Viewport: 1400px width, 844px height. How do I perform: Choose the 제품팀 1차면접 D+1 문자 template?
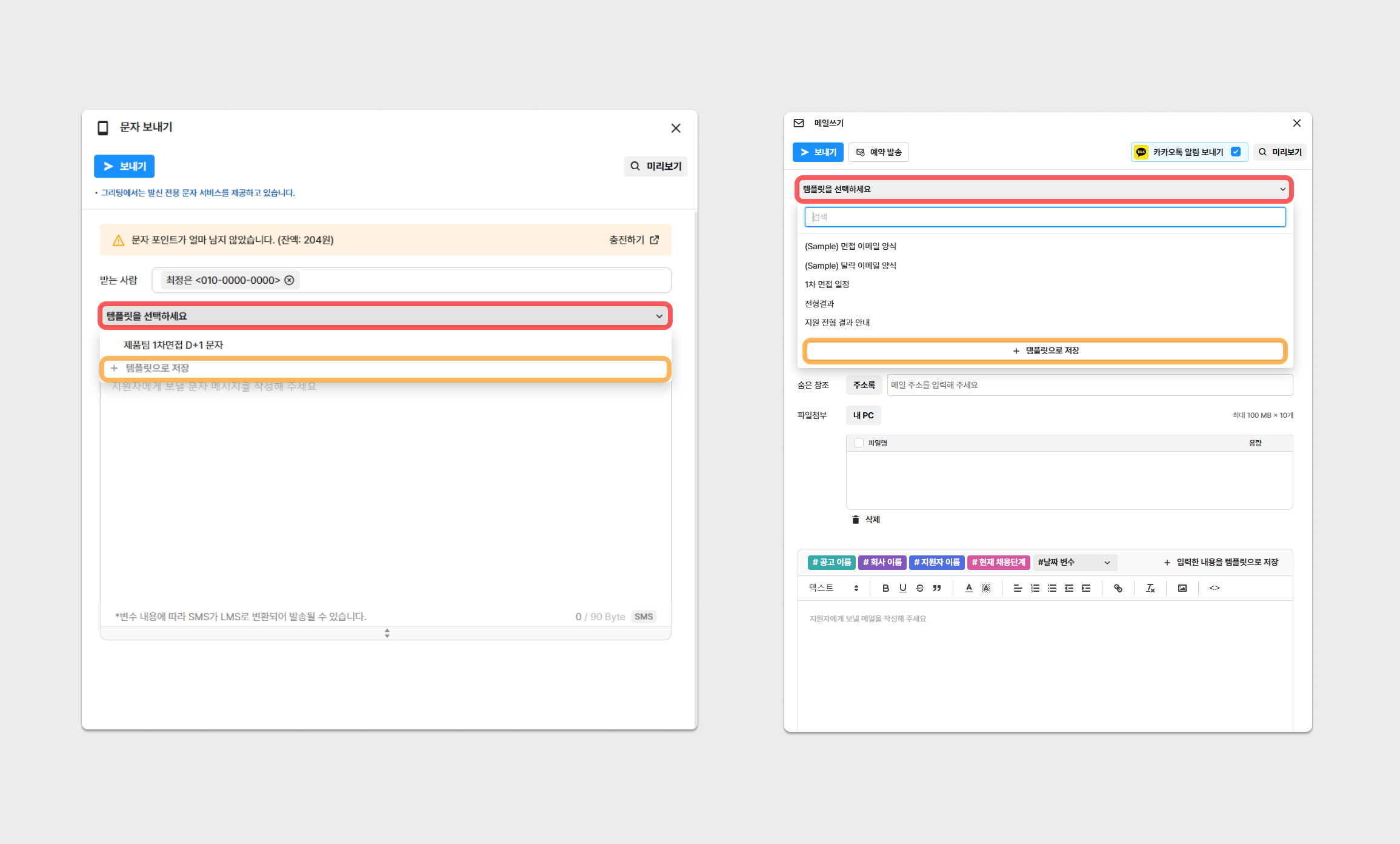pyautogui.click(x=173, y=345)
